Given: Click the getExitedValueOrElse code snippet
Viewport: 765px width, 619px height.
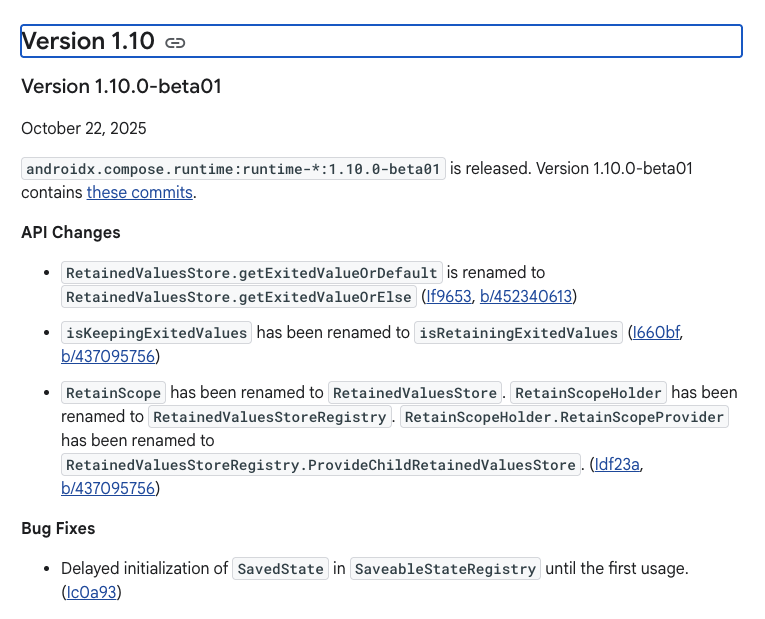Looking at the screenshot, I should (x=238, y=297).
